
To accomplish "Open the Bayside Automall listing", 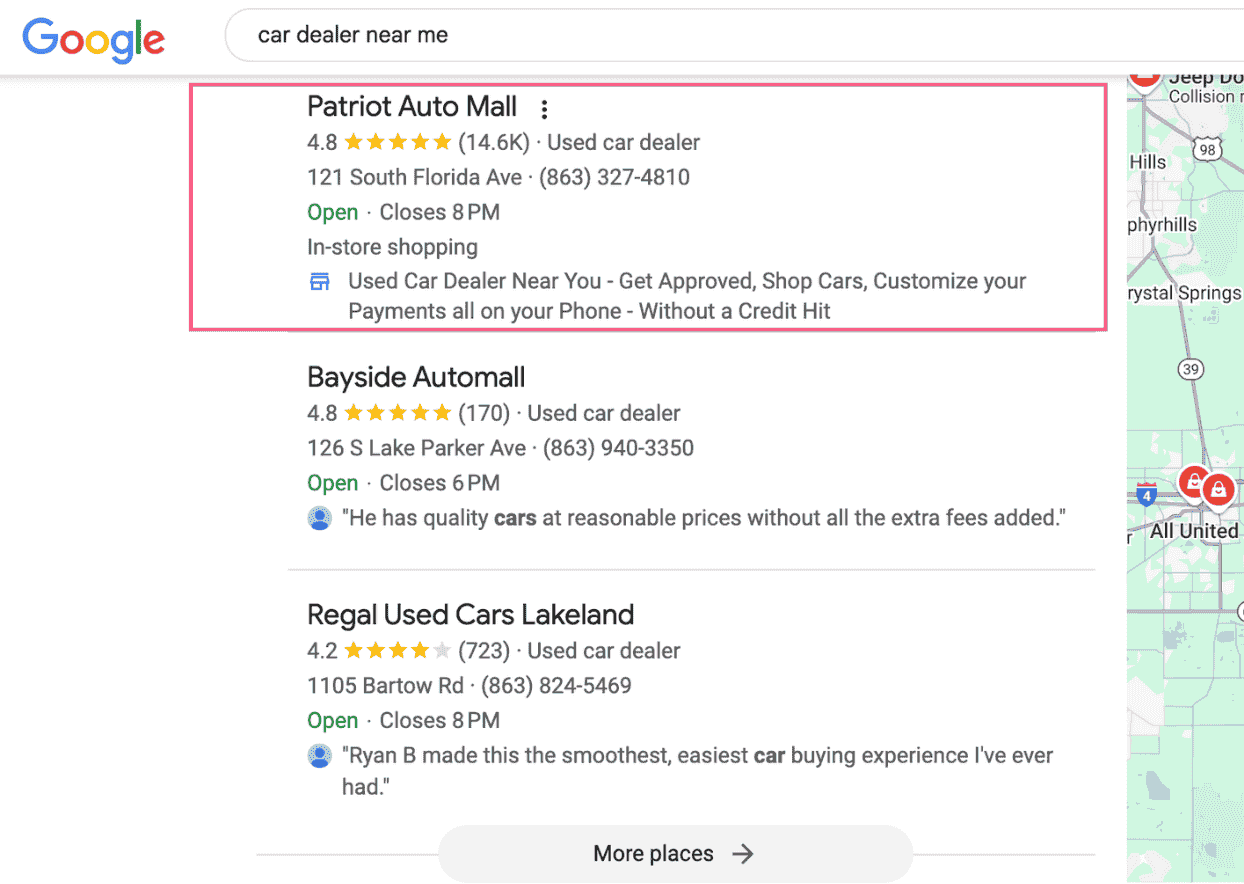I will 416,378.
